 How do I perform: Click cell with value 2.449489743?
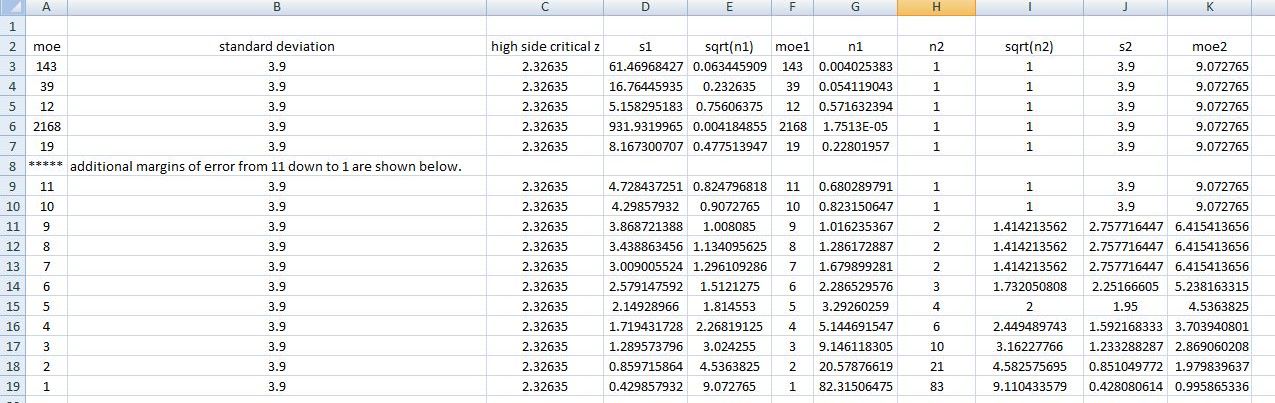[1029, 326]
